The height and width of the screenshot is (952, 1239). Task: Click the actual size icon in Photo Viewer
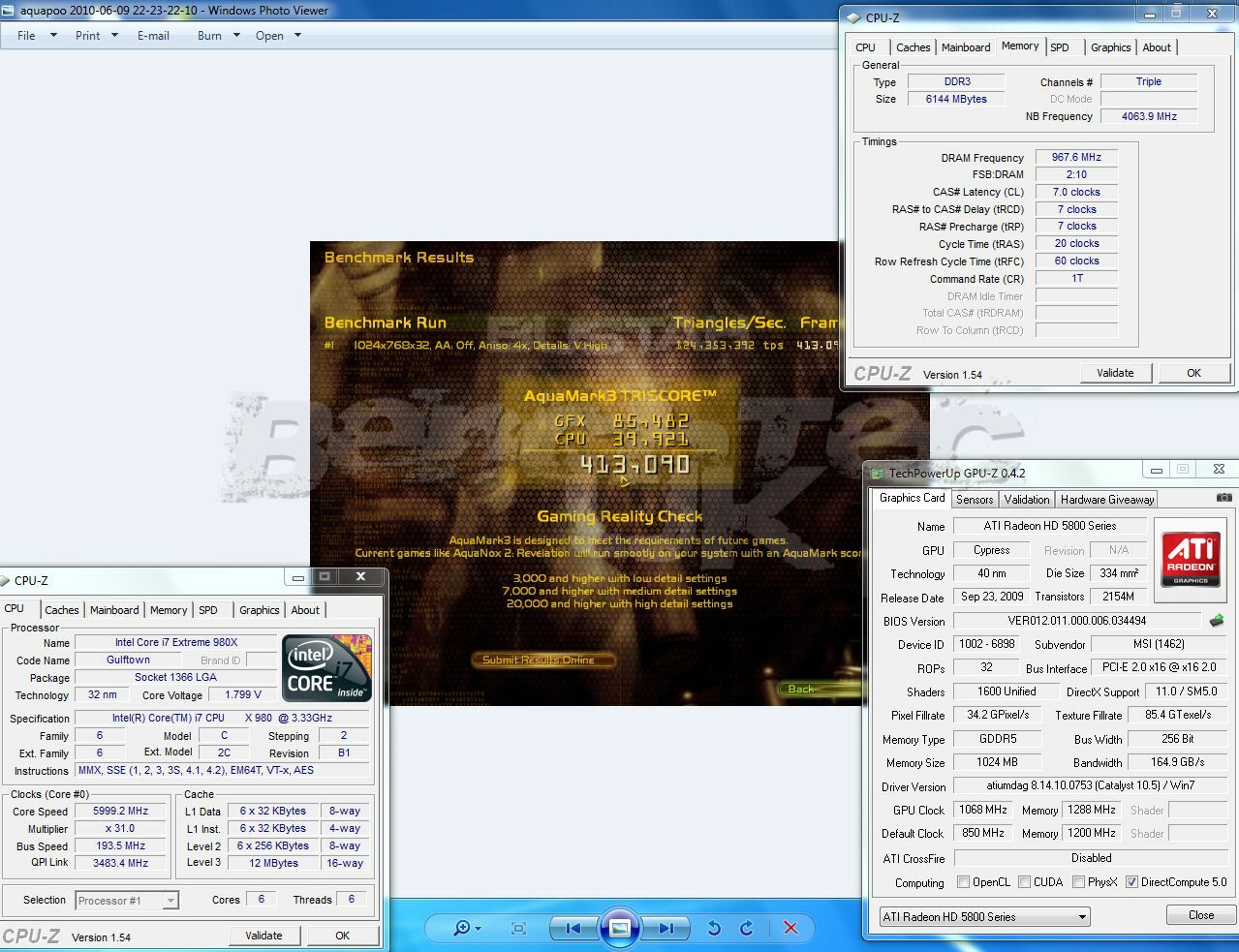518,928
